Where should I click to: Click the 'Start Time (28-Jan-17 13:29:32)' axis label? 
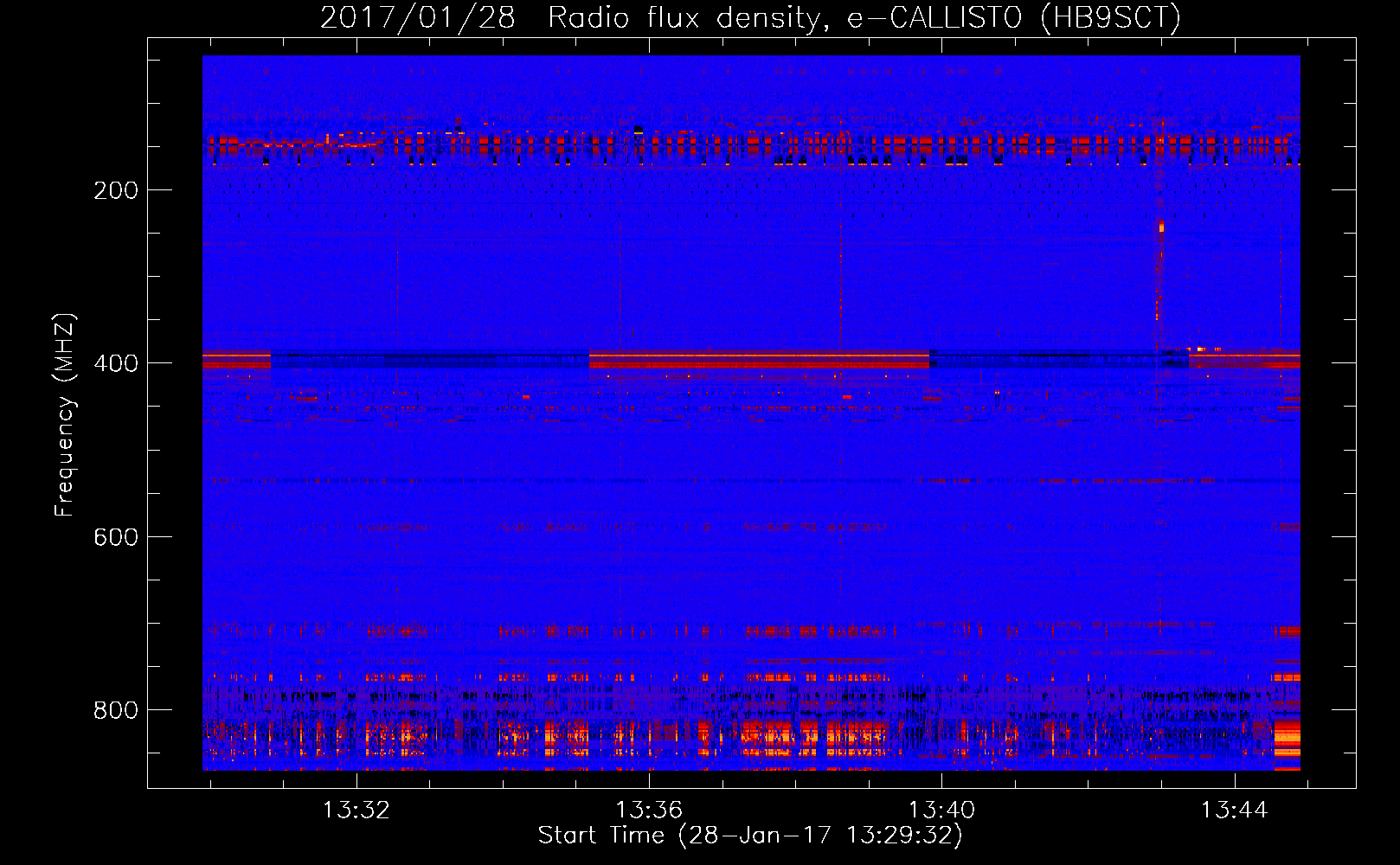(750, 836)
